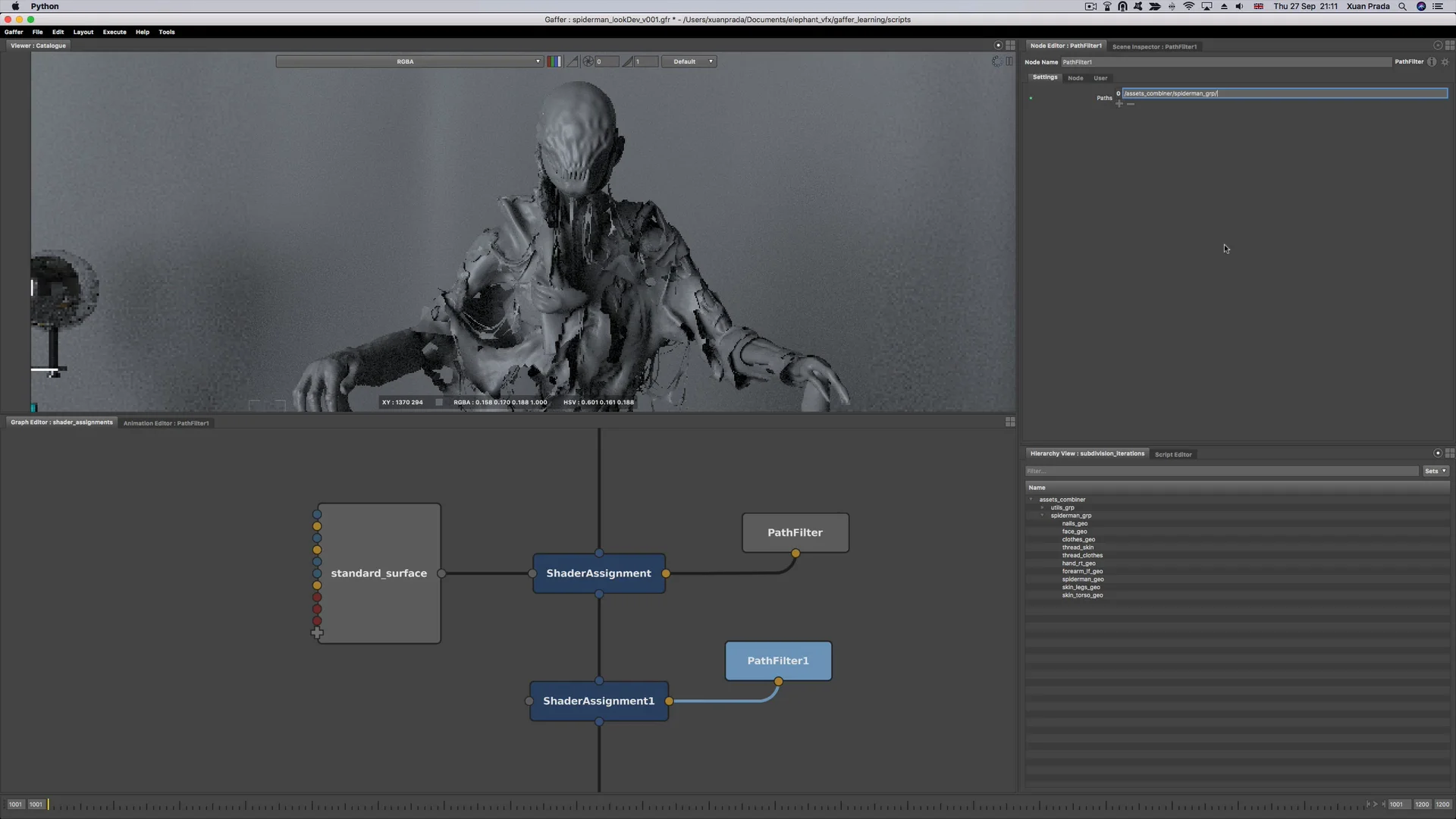Click green indicator dot beside Paths
1456x819 pixels.
pos(1031,98)
